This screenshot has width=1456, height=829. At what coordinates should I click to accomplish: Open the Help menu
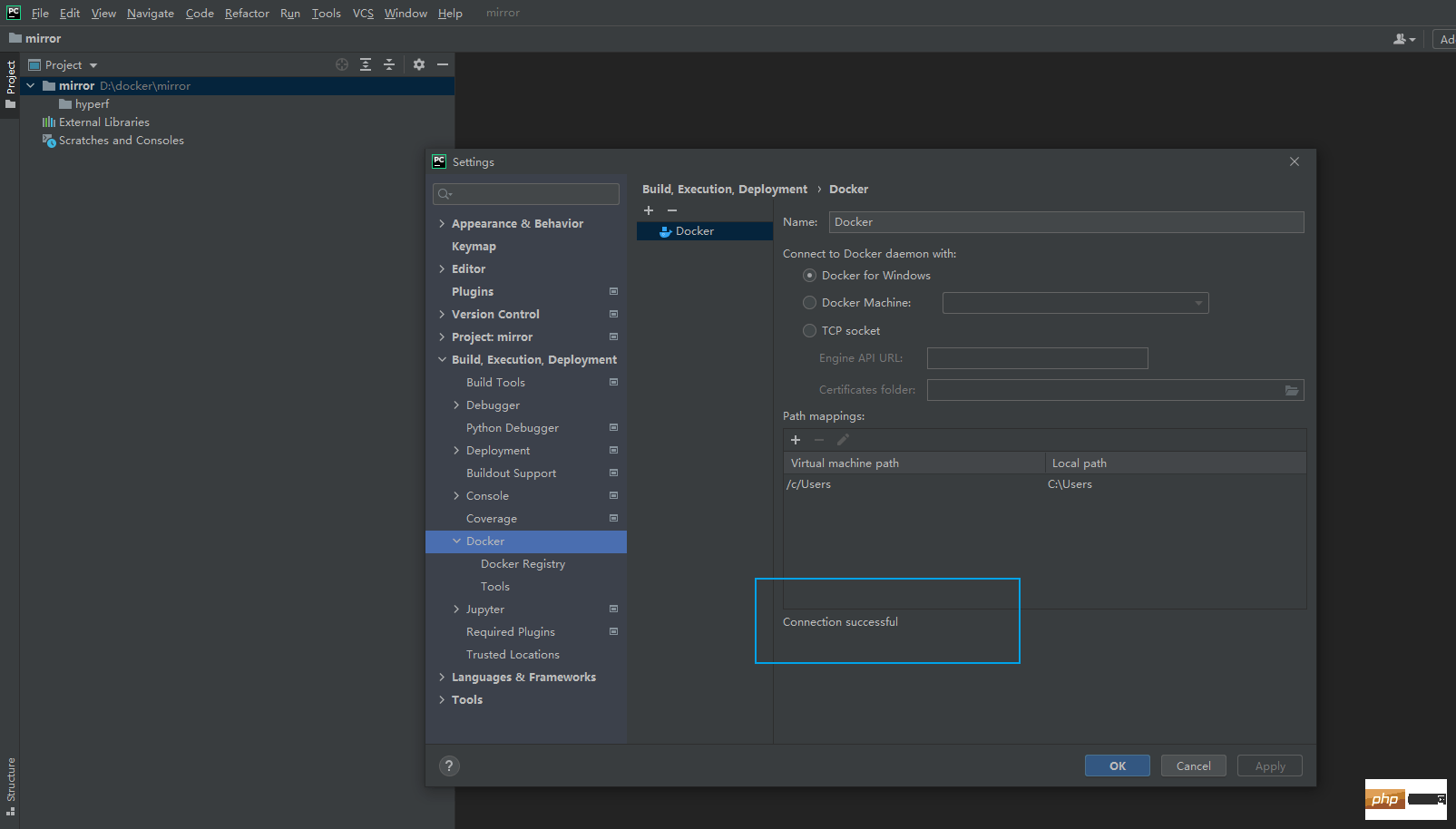pyautogui.click(x=450, y=13)
